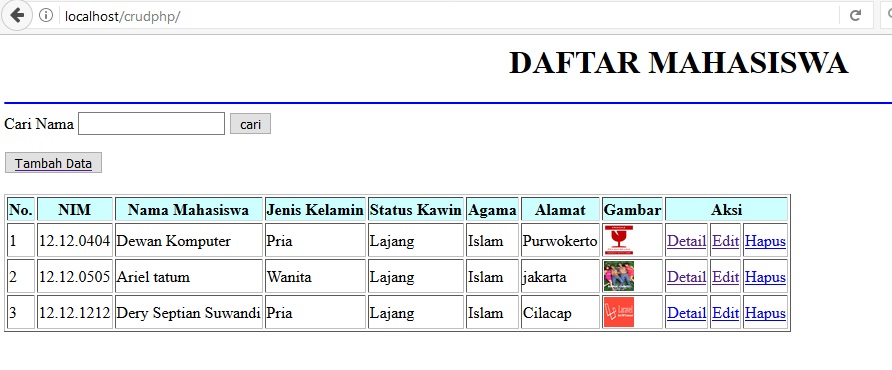Click Hapus for Ariel tatum

click(x=765, y=277)
